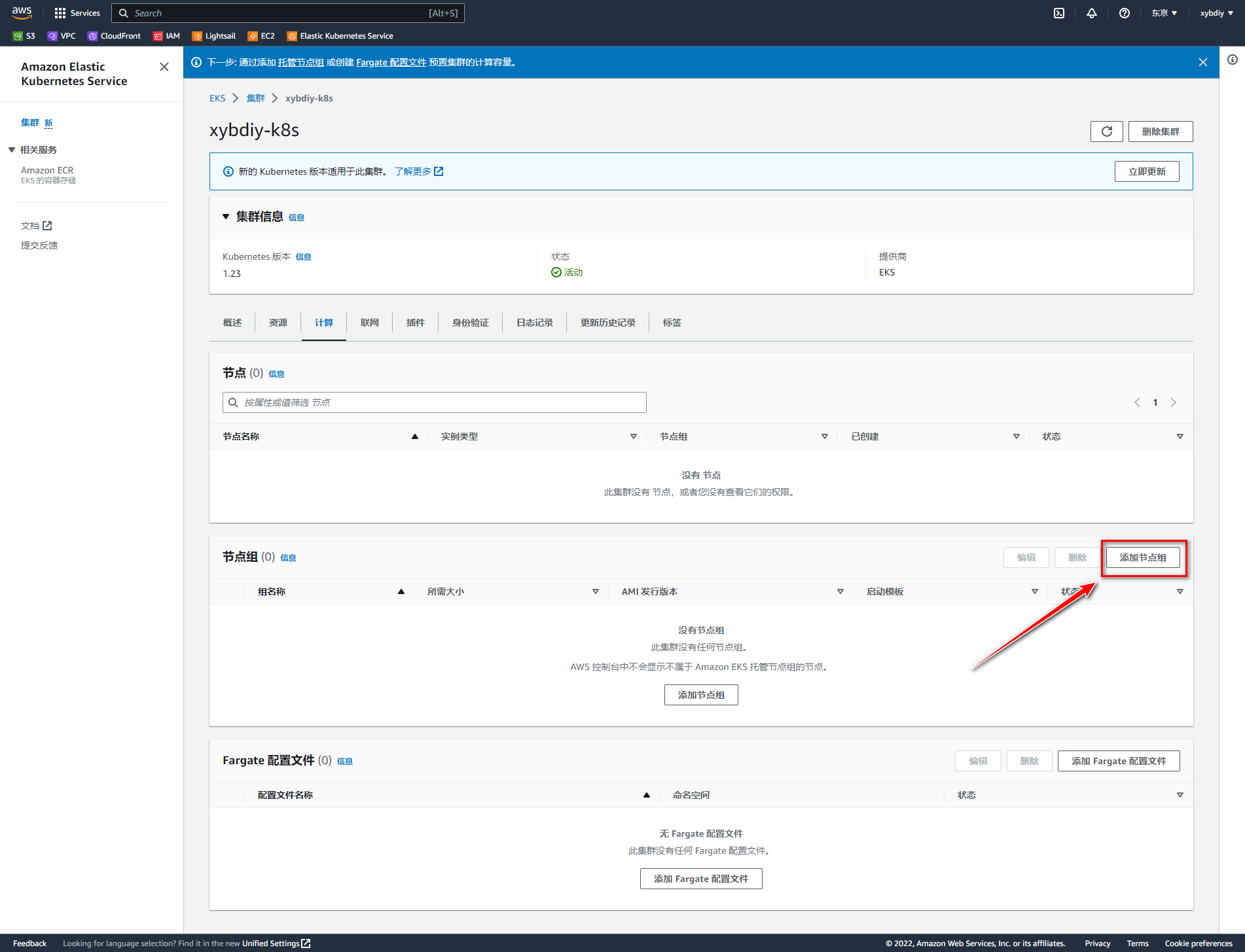
Task: Switch to the 标签 tab
Action: tap(672, 323)
